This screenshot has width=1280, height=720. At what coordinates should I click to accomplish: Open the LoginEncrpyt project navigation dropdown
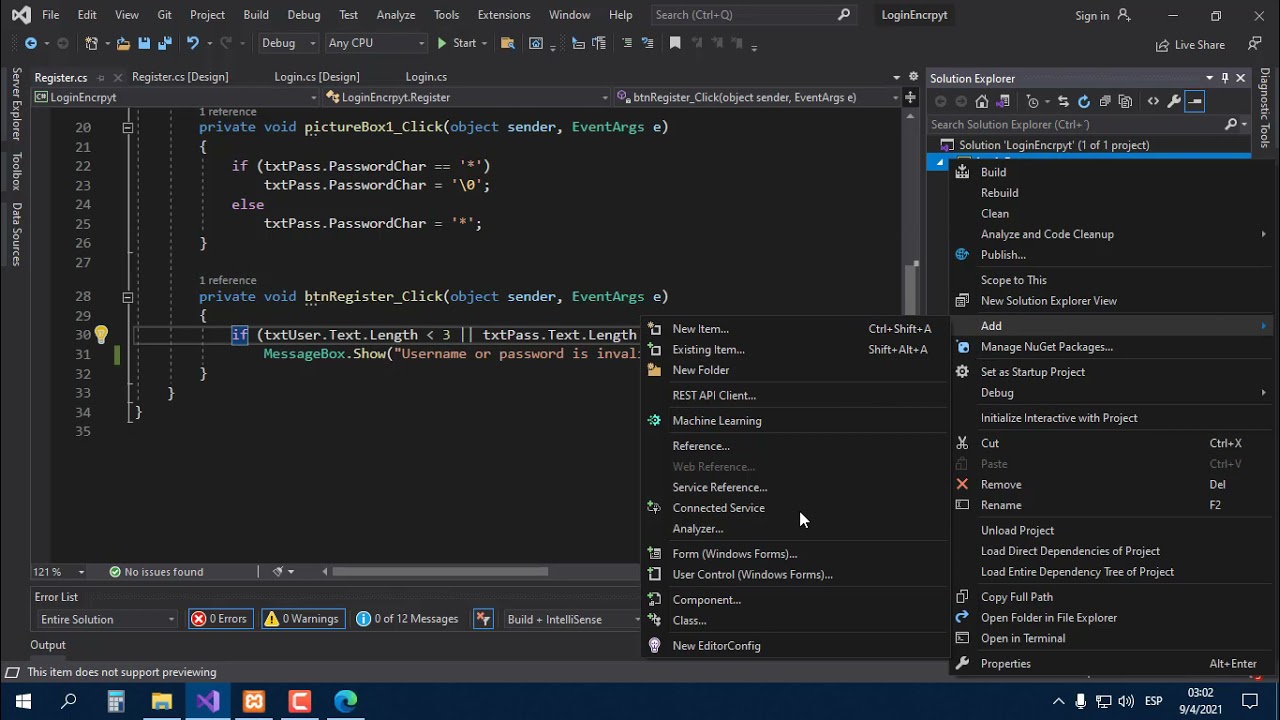[175, 97]
